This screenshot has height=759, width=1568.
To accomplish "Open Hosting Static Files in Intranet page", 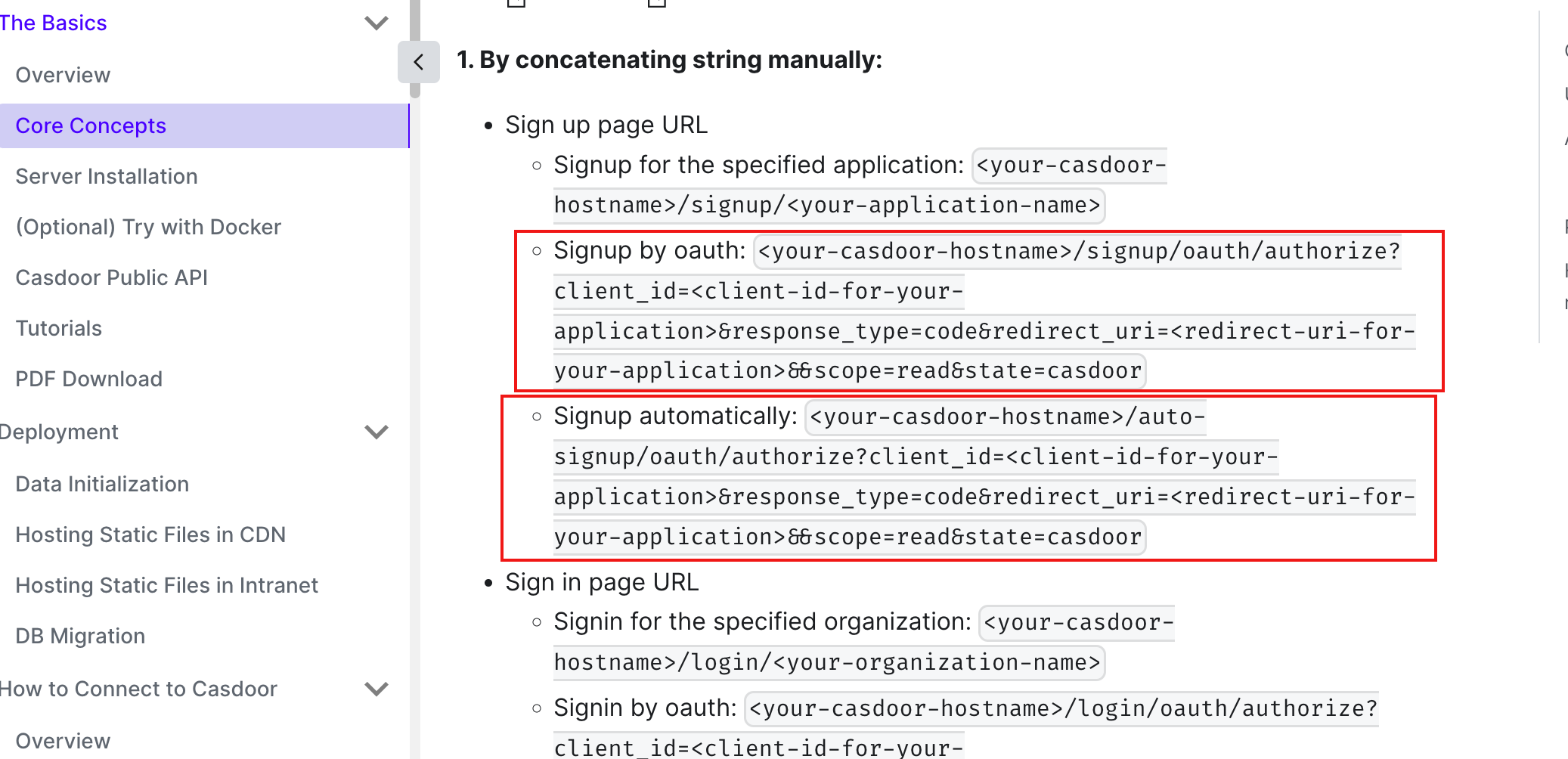I will pos(166,585).
